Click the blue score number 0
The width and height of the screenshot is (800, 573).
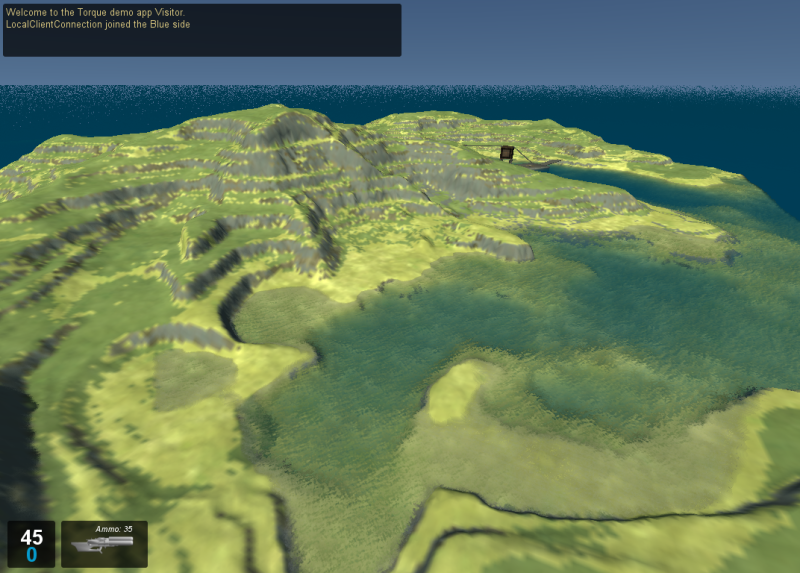click(32, 555)
